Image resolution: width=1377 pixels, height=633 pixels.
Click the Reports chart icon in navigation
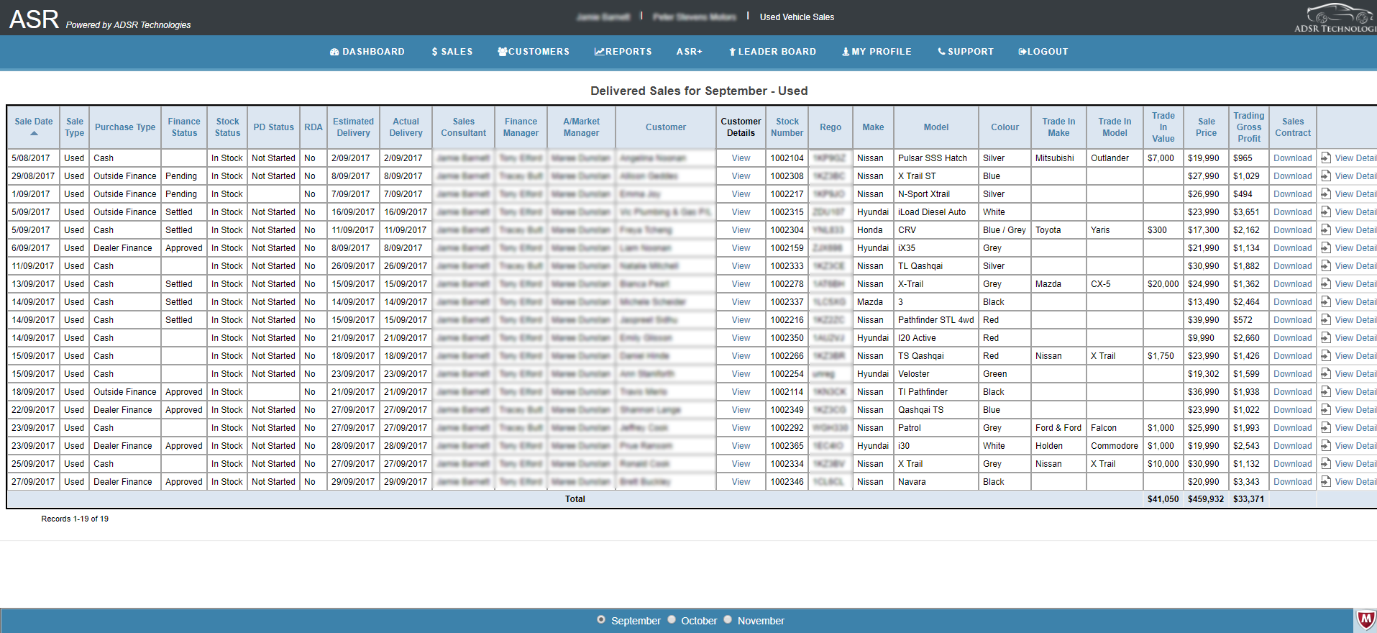point(599,52)
